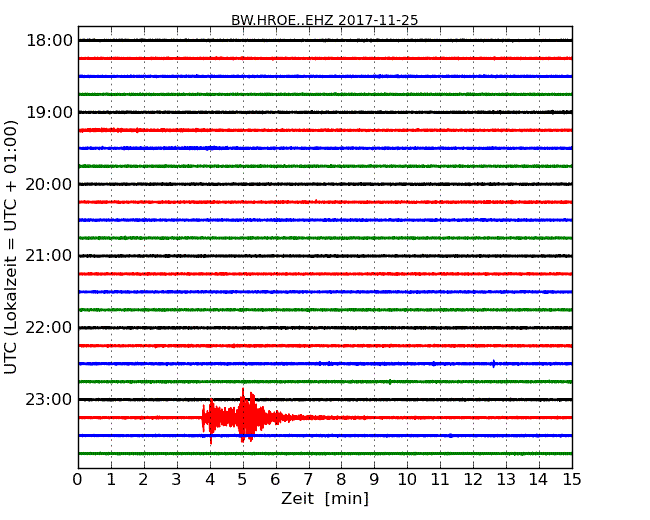Click the black trace at 18:00
Screen dimensions: 650x520
pyautogui.click(x=325, y=40)
